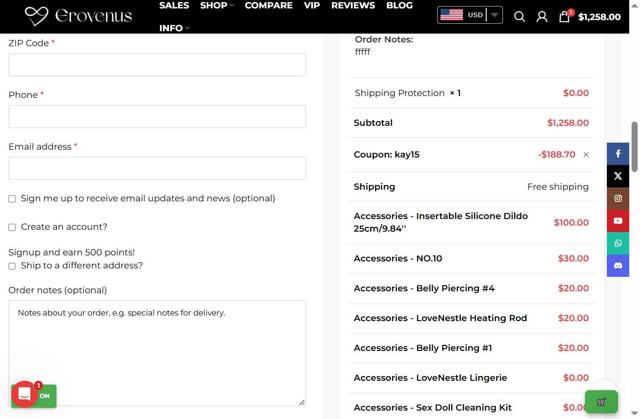Open the Instagram sidebar icon

[618, 198]
